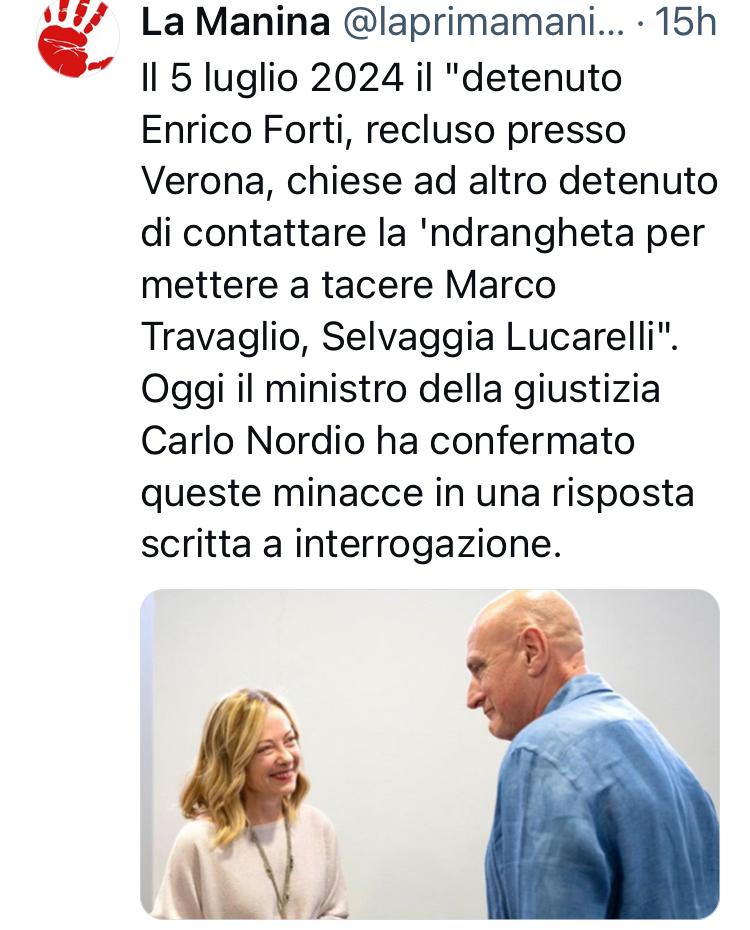Image resolution: width=750 pixels, height=930 pixels.
Task: Open La Manina display name profile
Action: [x=235, y=22]
